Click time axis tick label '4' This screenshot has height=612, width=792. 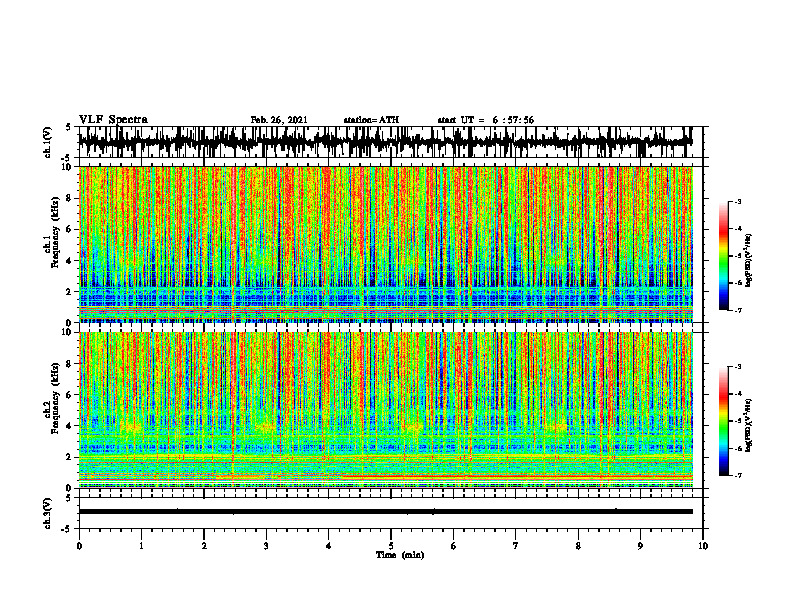point(329,546)
